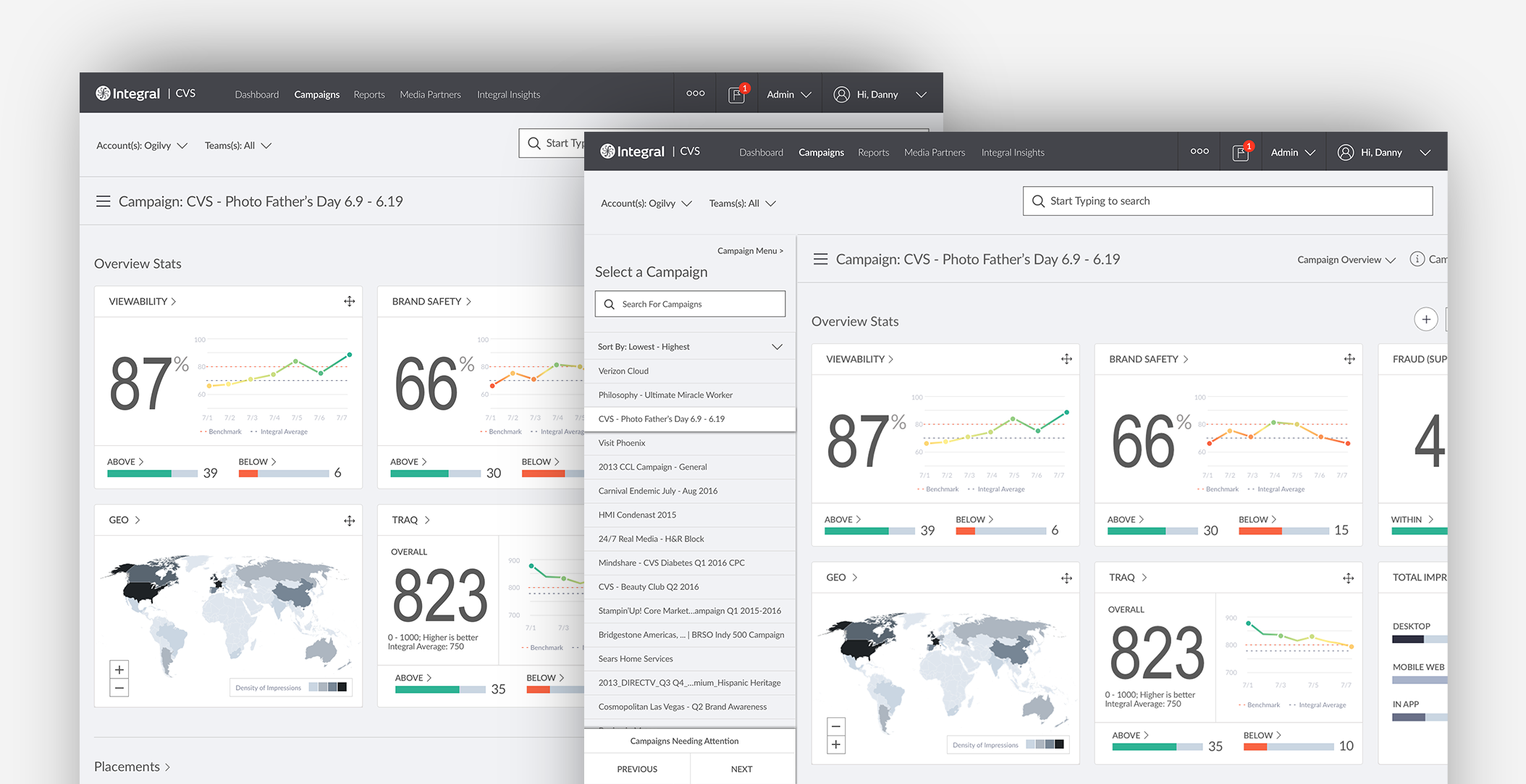
Task: Click move handle on back window GEO card
Action: [x=349, y=520]
